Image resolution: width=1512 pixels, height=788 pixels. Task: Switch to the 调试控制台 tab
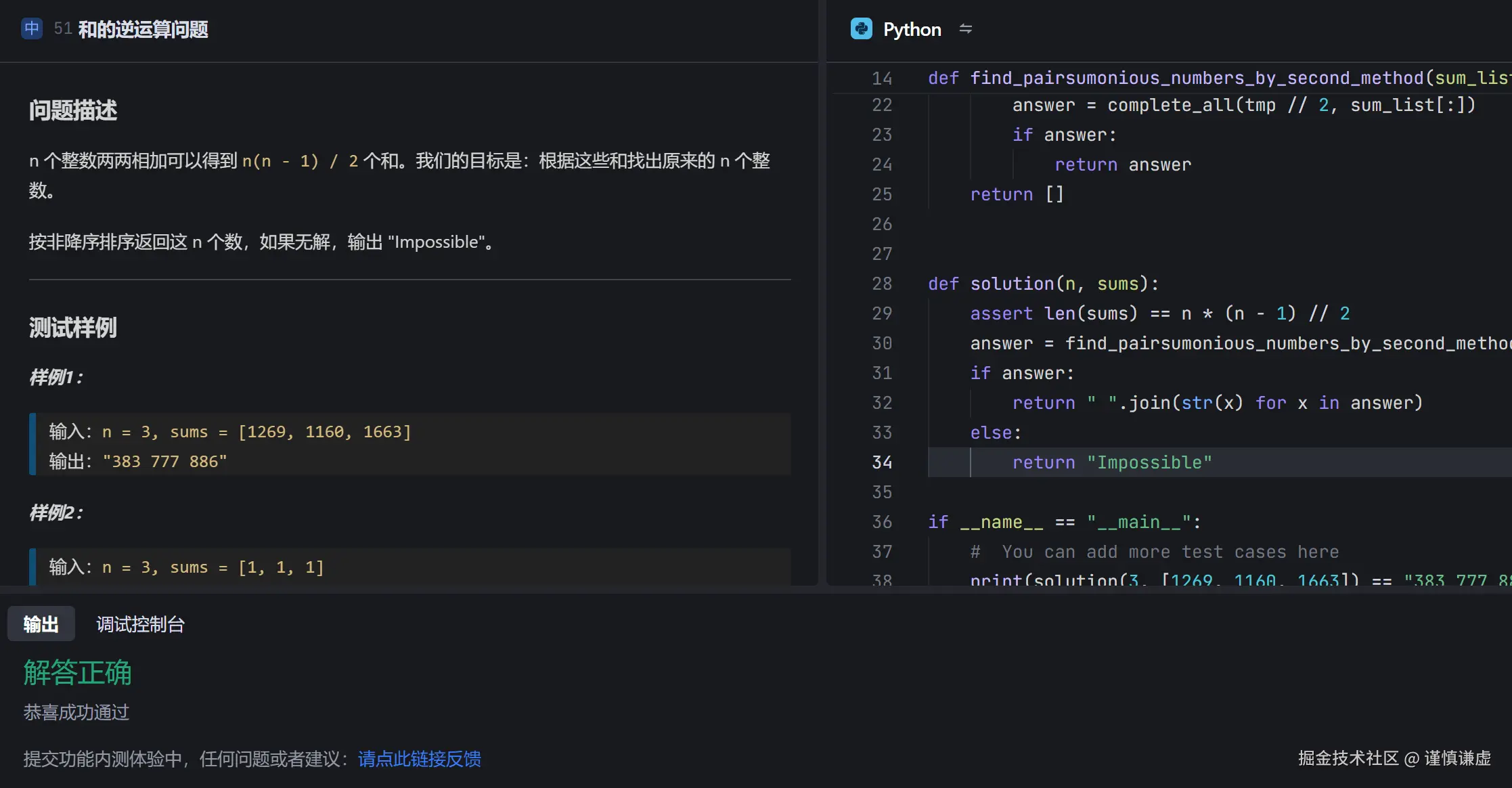click(x=140, y=624)
